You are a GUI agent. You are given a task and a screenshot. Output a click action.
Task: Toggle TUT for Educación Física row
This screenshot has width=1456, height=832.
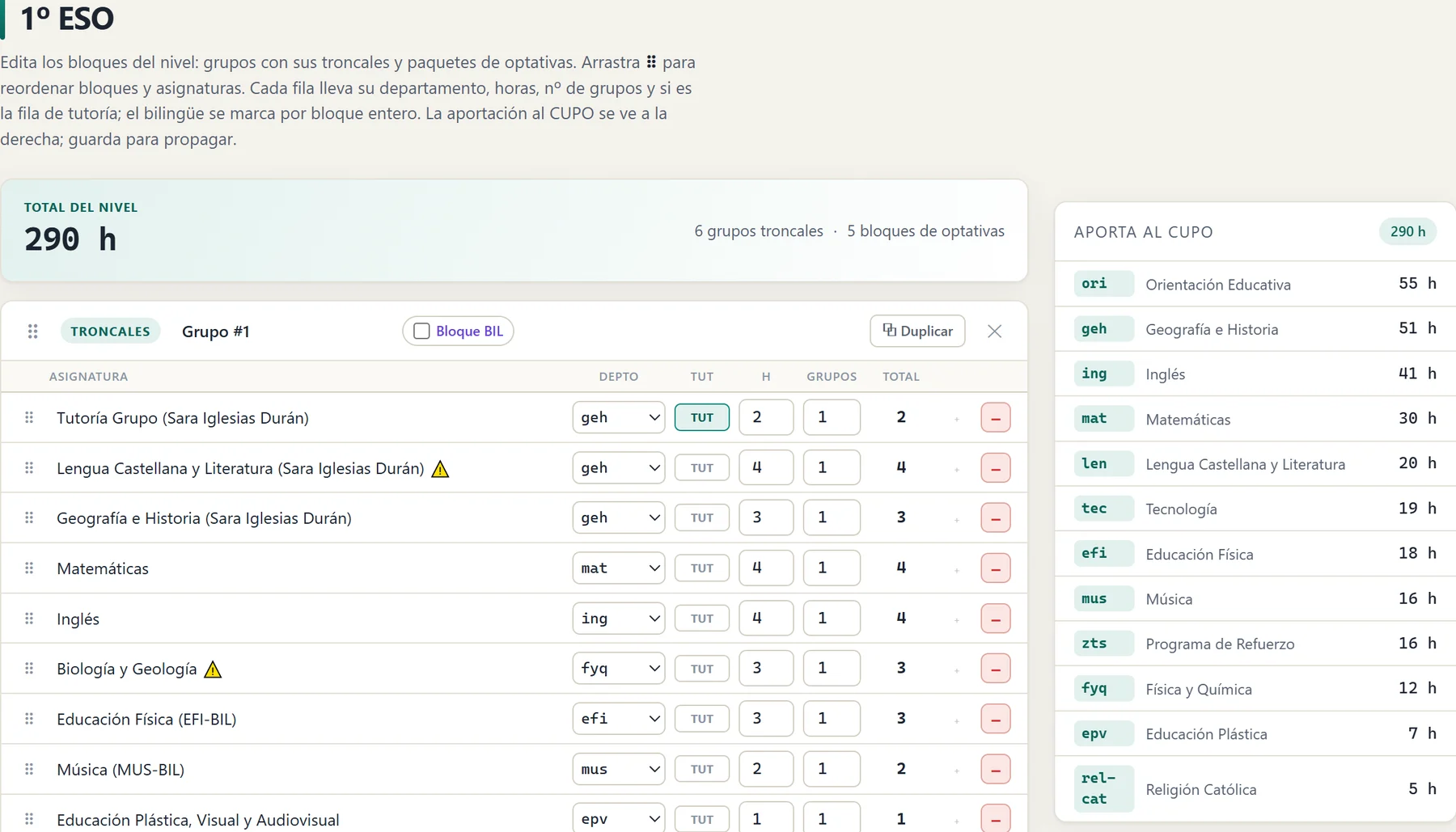click(x=702, y=720)
